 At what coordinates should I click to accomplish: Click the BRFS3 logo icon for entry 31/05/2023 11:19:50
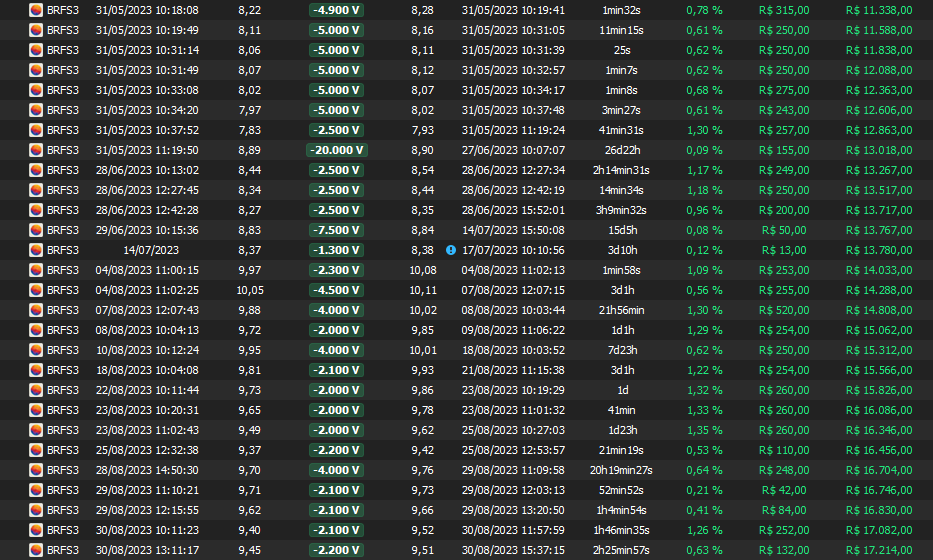click(36, 150)
